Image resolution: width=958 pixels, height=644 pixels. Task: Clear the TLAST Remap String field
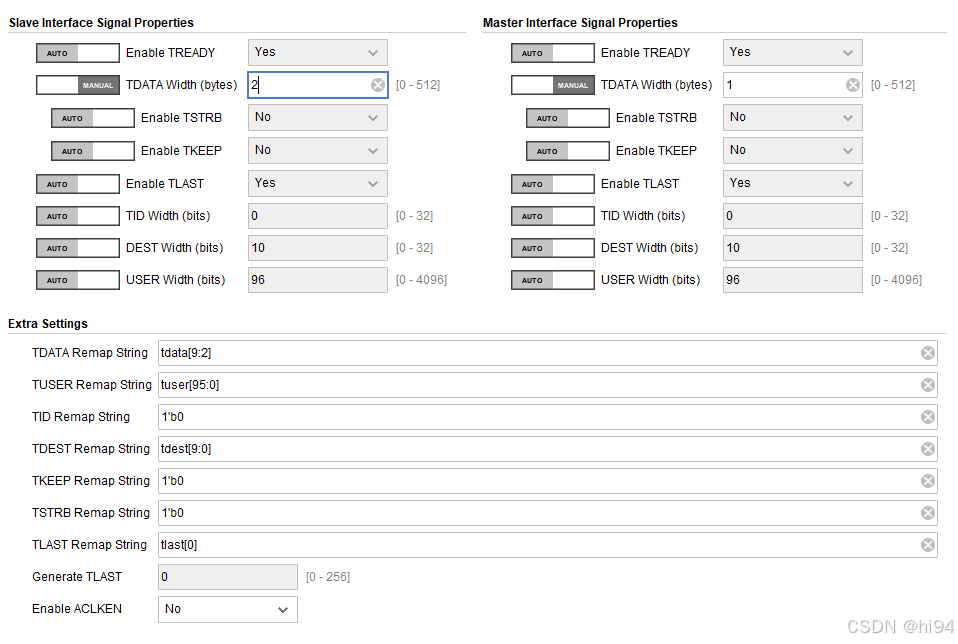927,545
